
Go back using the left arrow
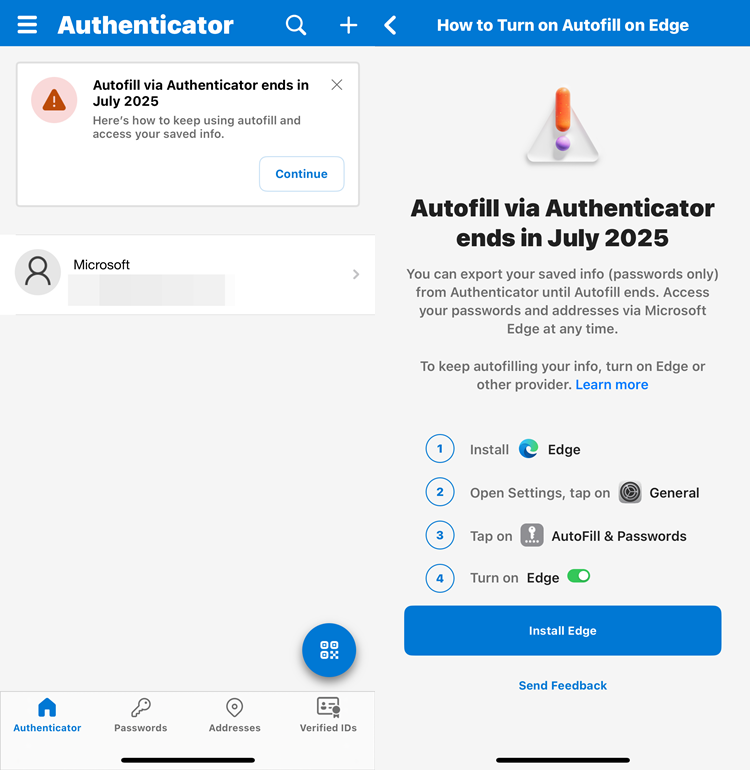(391, 25)
